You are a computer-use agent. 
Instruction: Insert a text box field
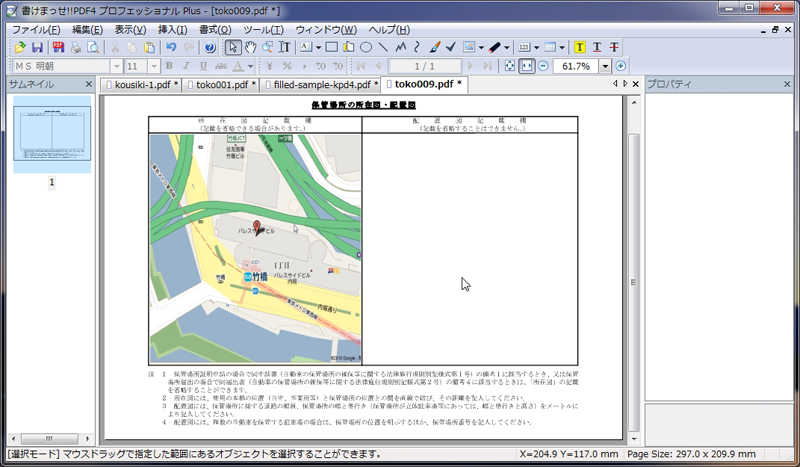[x=306, y=47]
